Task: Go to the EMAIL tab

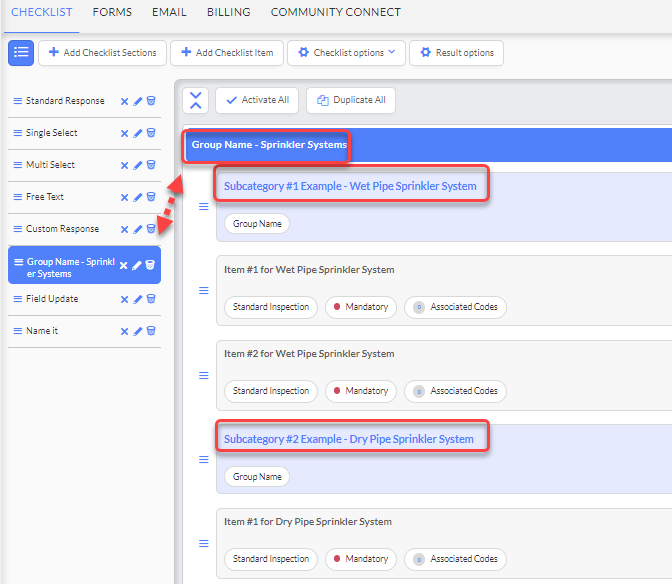Action: [x=169, y=12]
